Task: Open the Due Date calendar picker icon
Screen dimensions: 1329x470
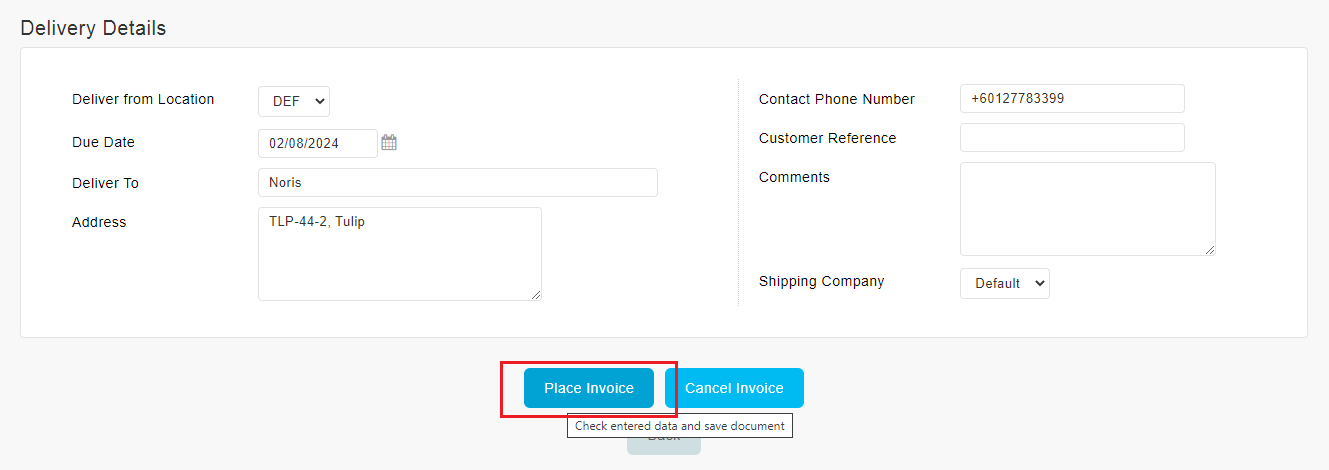Action: [x=389, y=143]
